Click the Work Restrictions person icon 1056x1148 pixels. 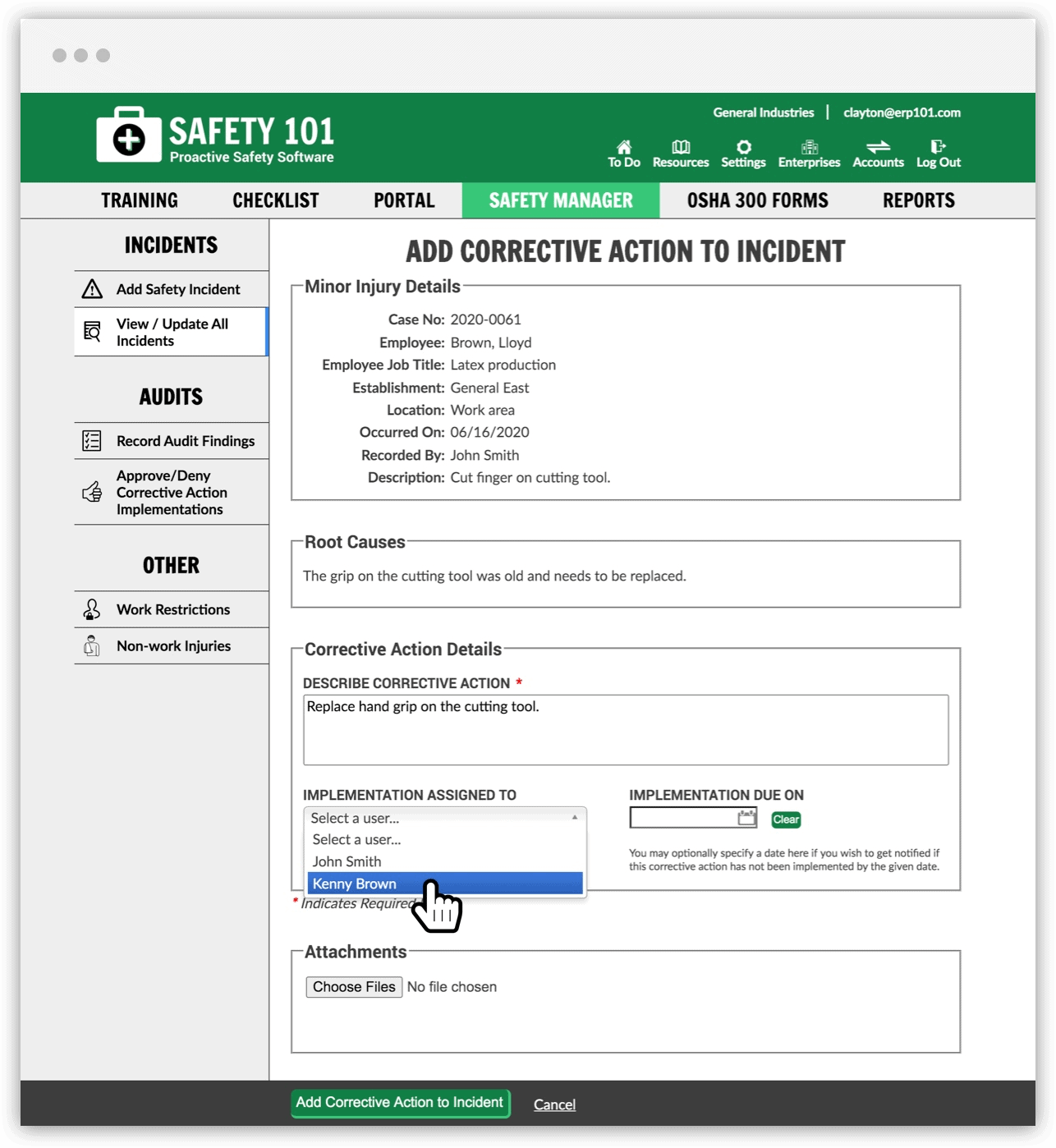pyautogui.click(x=92, y=609)
